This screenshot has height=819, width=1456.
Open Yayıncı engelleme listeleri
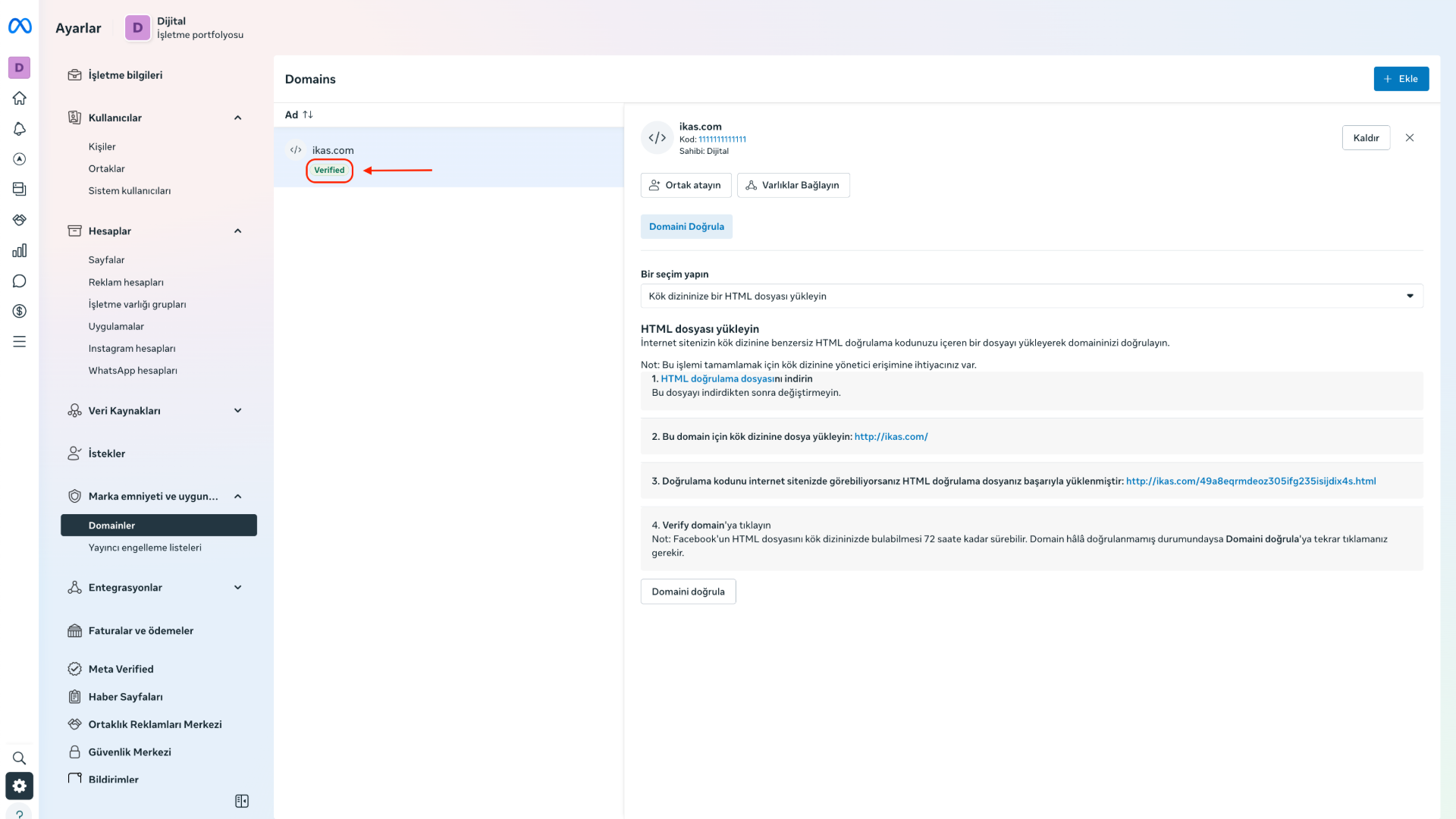coord(145,548)
